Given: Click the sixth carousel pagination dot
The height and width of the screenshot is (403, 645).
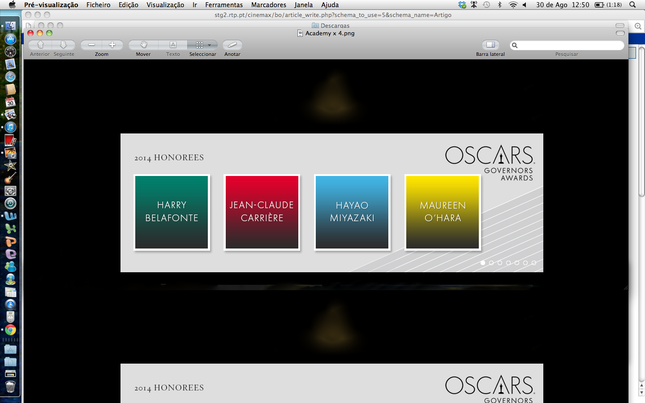Looking at the screenshot, I should (525, 262).
